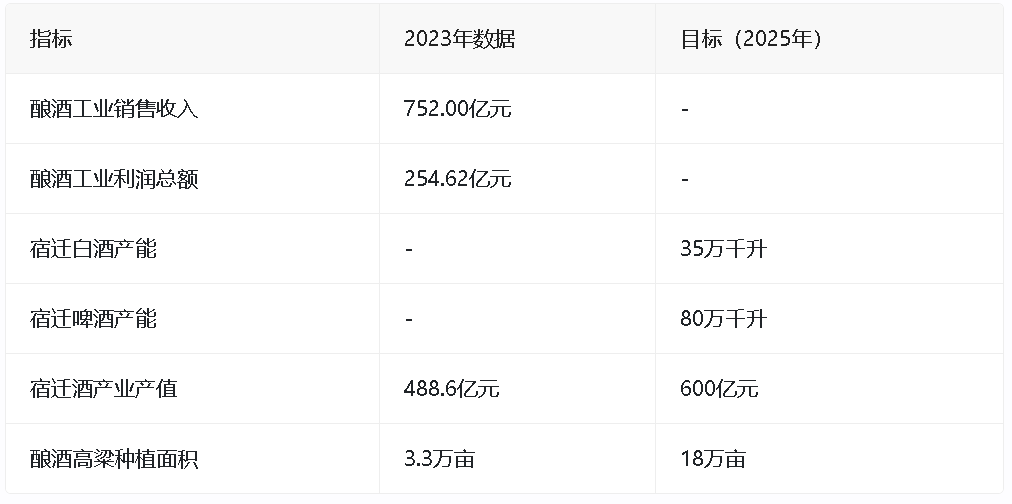
Task: Click the 752.00亿元 value cell
Action: tap(457, 109)
